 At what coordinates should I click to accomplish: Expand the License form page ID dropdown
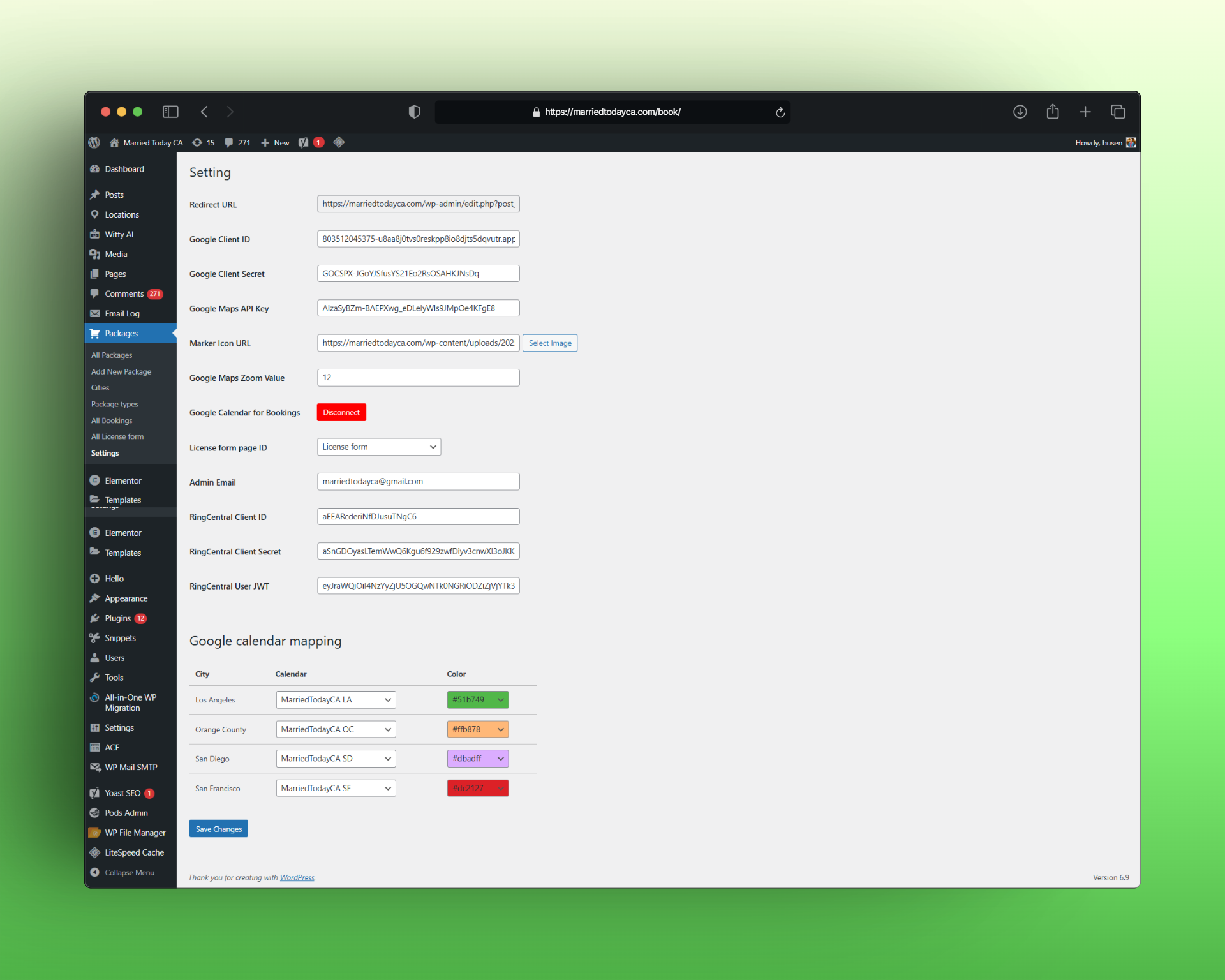tap(378, 447)
